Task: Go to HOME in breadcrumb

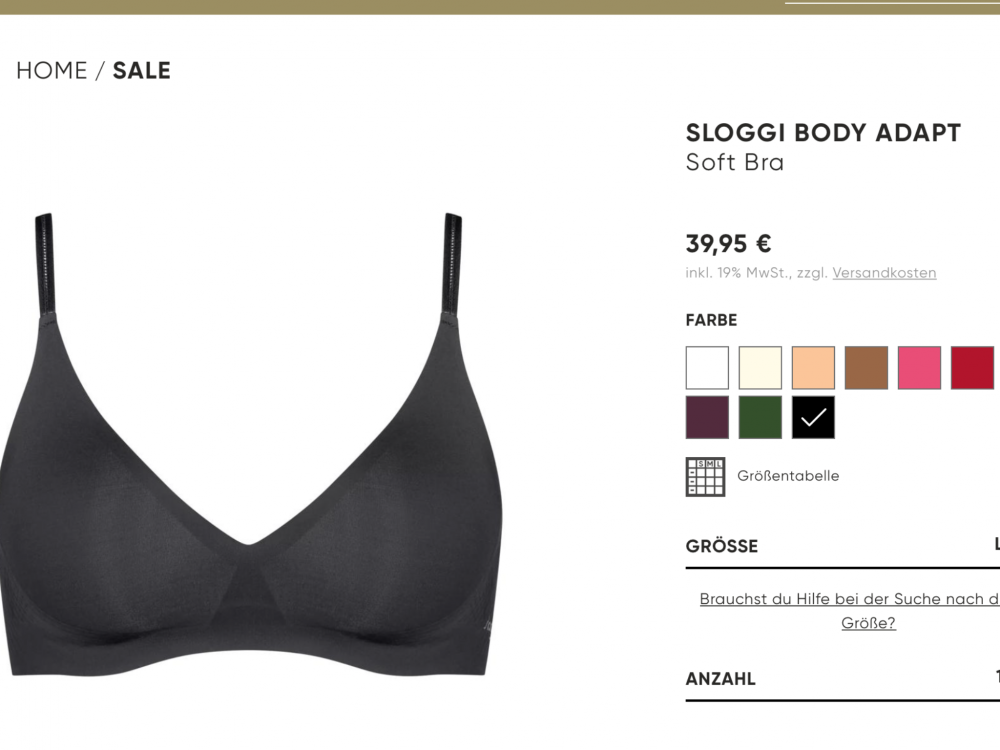Action: [x=52, y=70]
